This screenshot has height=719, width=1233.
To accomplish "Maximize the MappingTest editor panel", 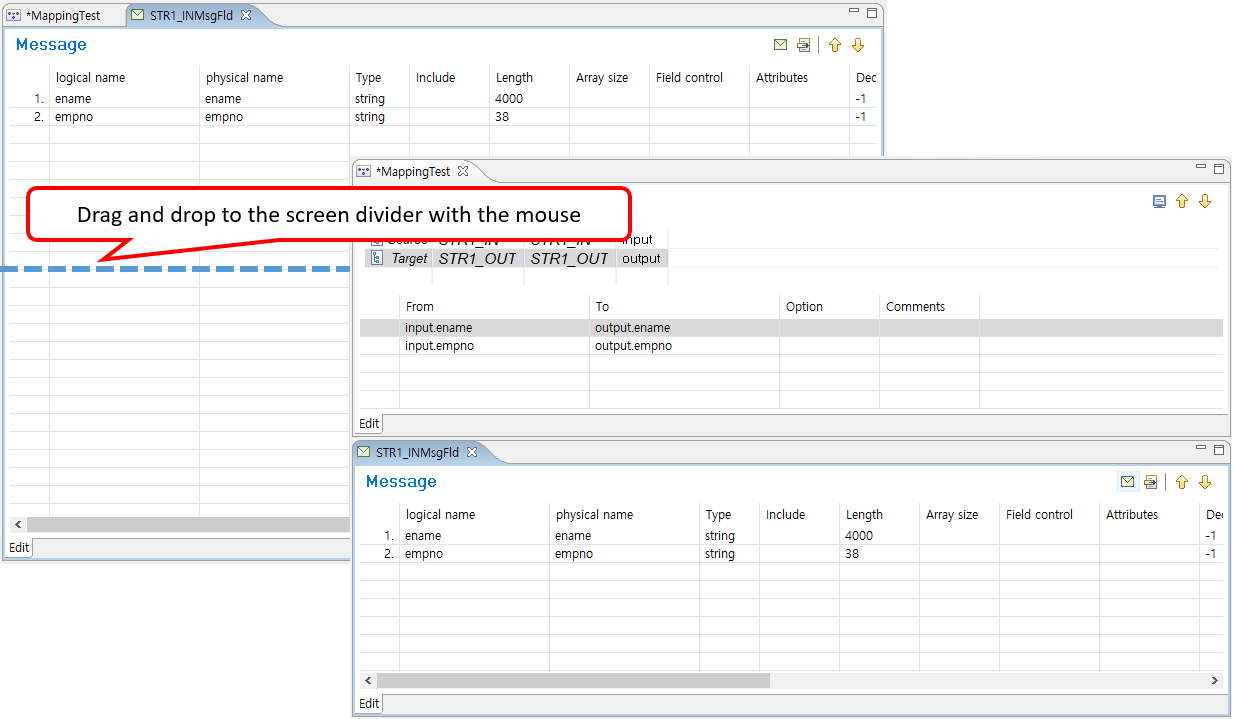I will coord(1218,169).
